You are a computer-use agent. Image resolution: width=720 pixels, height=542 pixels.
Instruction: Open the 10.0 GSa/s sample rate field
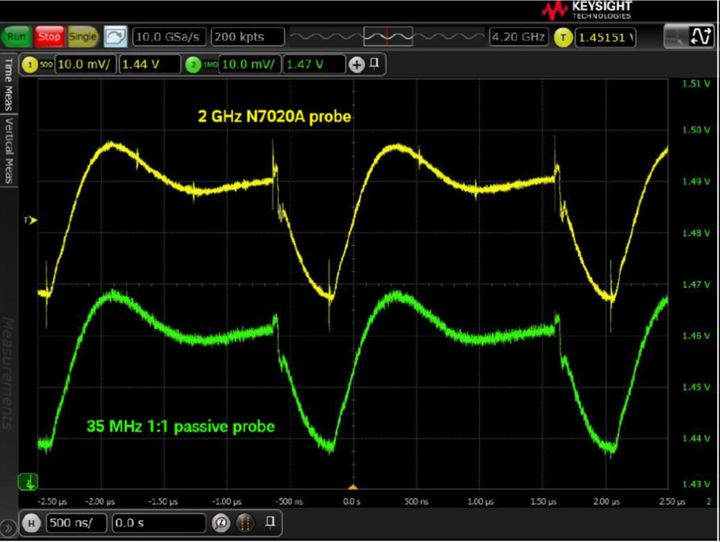tap(169, 37)
